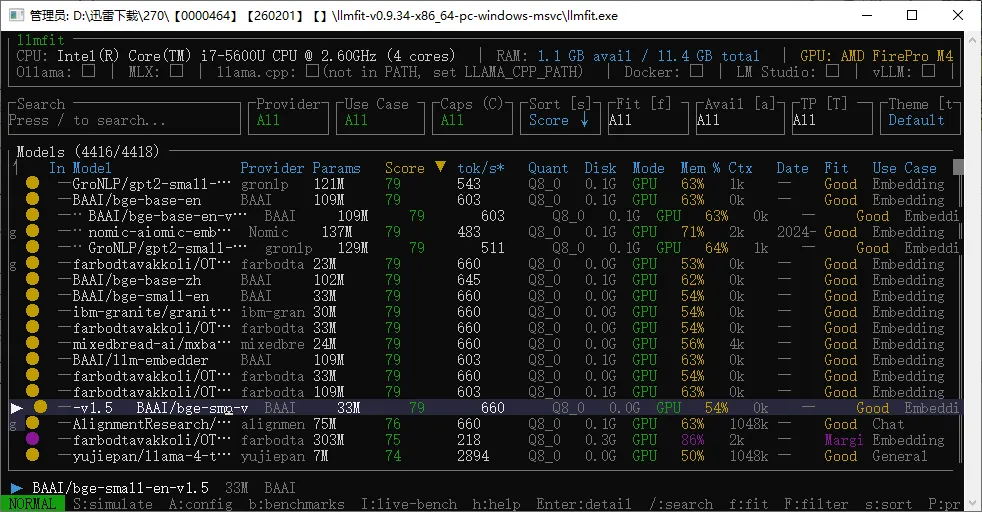
Task: Open the Use Case filter box
Action: point(380,116)
